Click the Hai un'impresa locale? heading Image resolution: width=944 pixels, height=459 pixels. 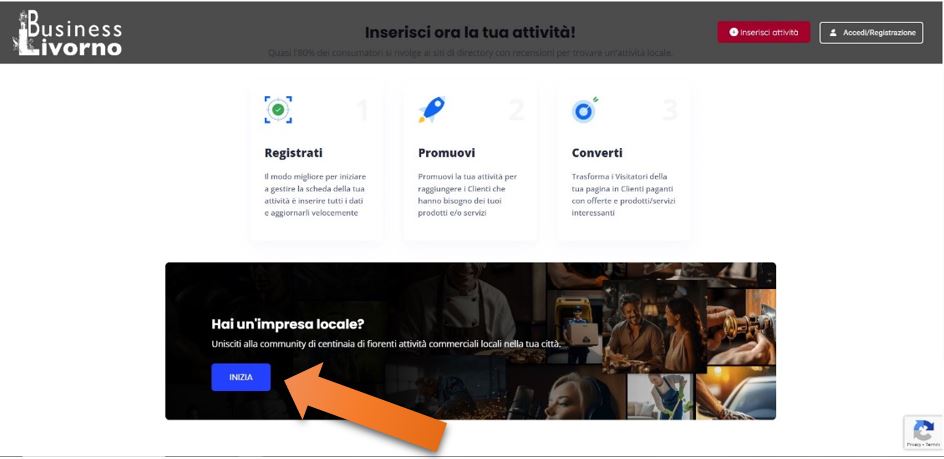(x=288, y=324)
